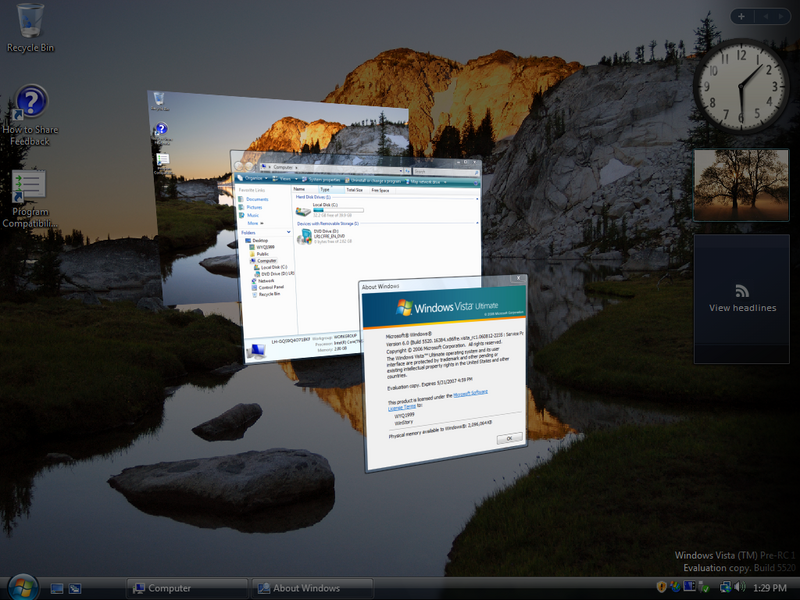Image resolution: width=800 pixels, height=600 pixels.
Task: Collapse Hard Disk Drives group arrow
Action: (477, 198)
